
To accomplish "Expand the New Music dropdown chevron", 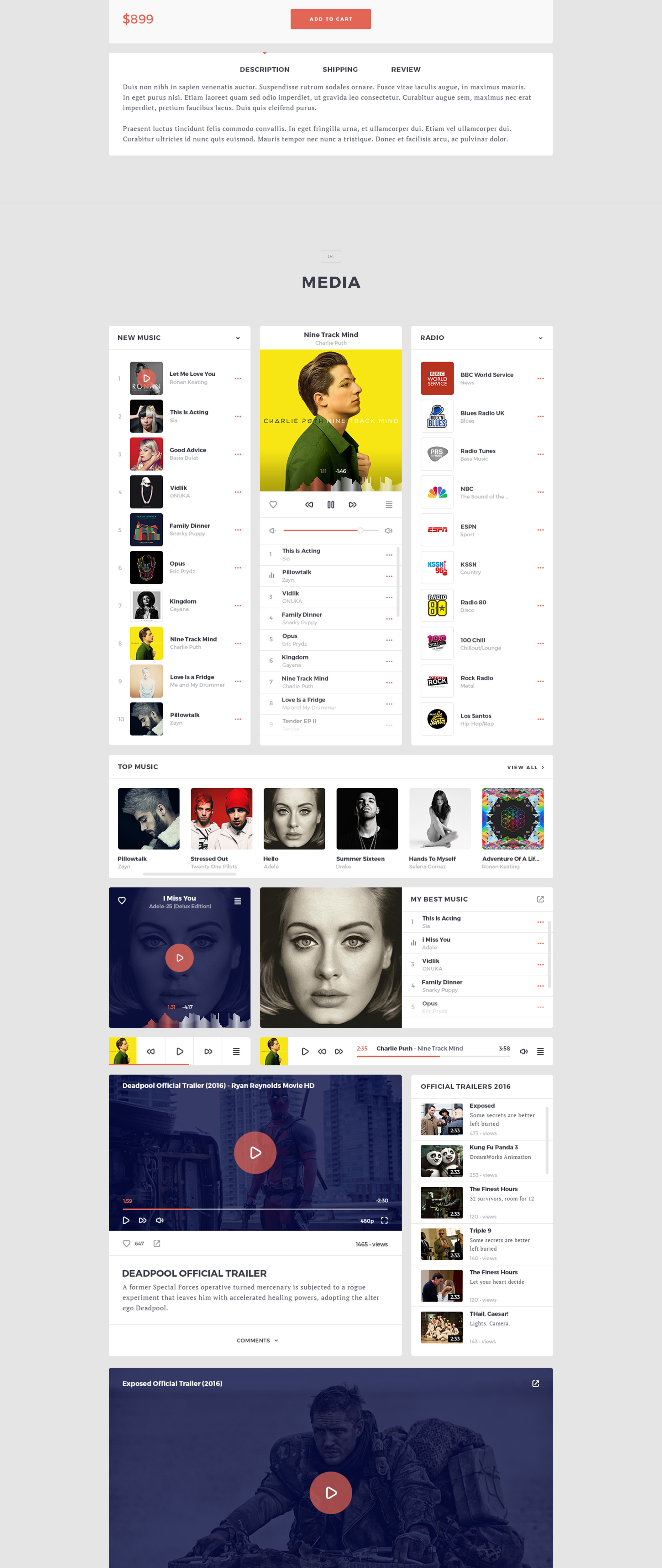I will [x=238, y=338].
